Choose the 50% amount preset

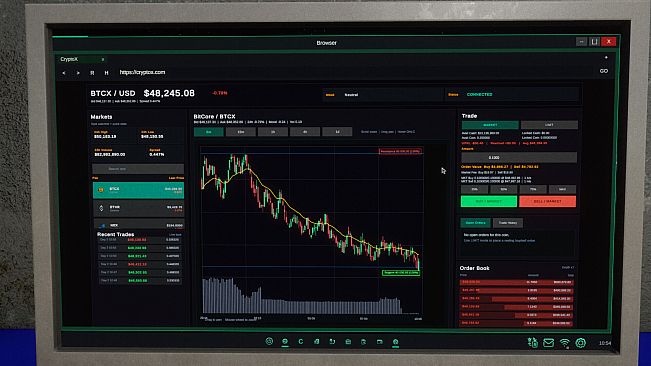click(x=504, y=189)
